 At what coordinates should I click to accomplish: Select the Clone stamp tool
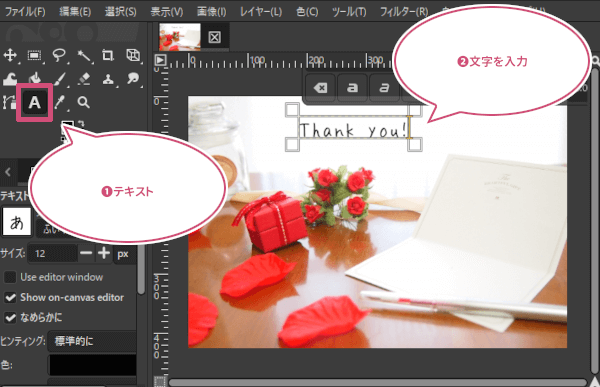click(x=108, y=79)
